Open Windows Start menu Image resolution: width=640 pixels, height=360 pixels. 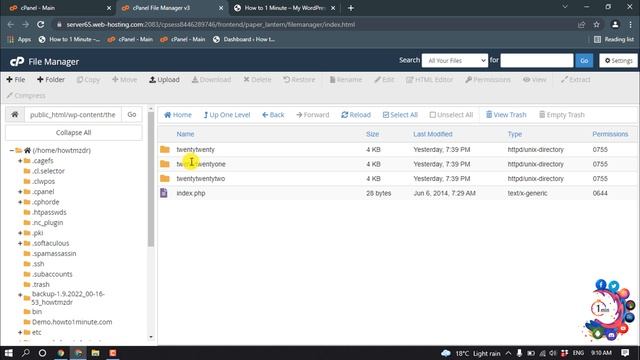pos(8,353)
